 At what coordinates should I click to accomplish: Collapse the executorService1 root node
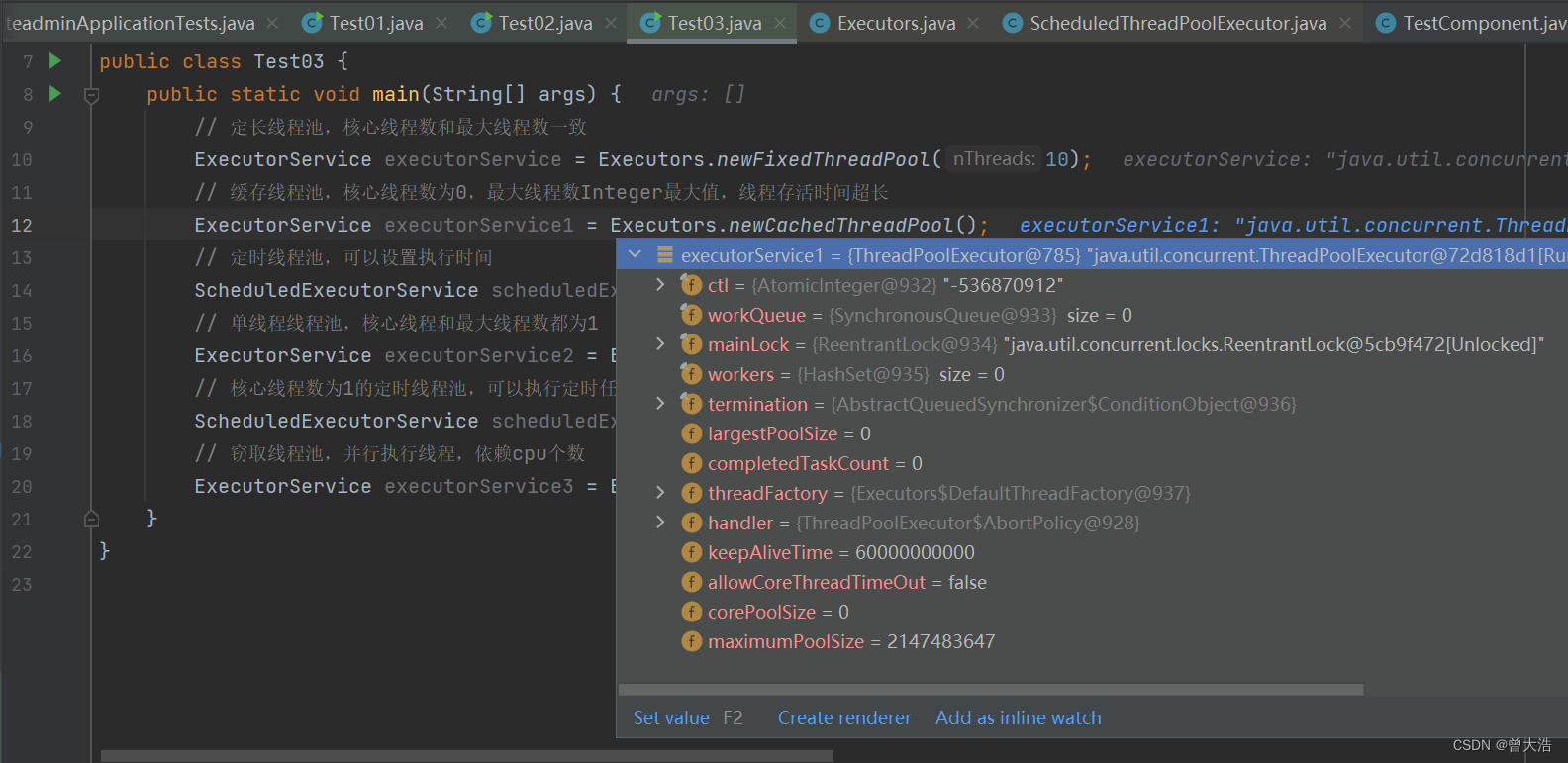pyautogui.click(x=636, y=255)
